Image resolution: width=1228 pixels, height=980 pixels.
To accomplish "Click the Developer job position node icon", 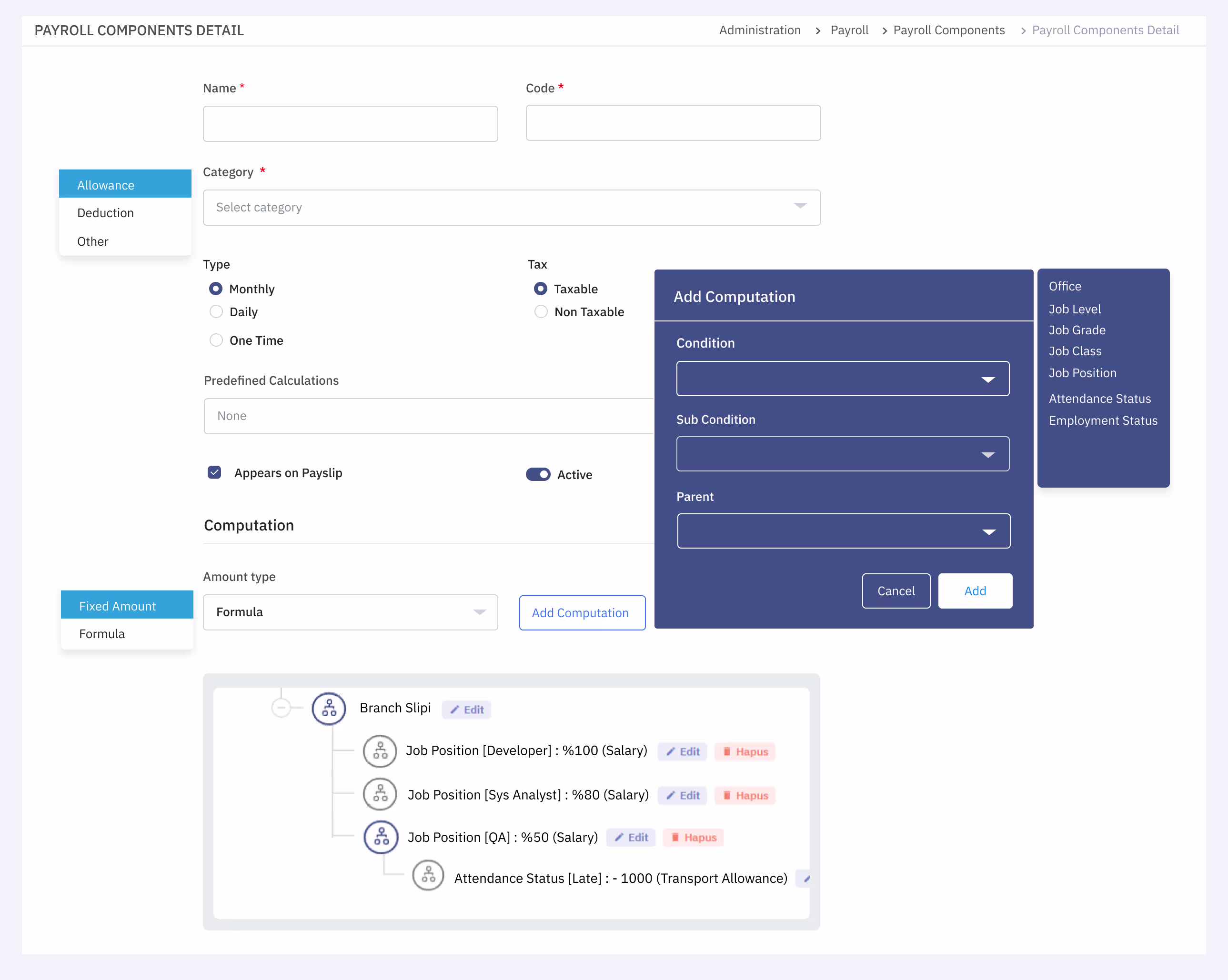I will [380, 751].
